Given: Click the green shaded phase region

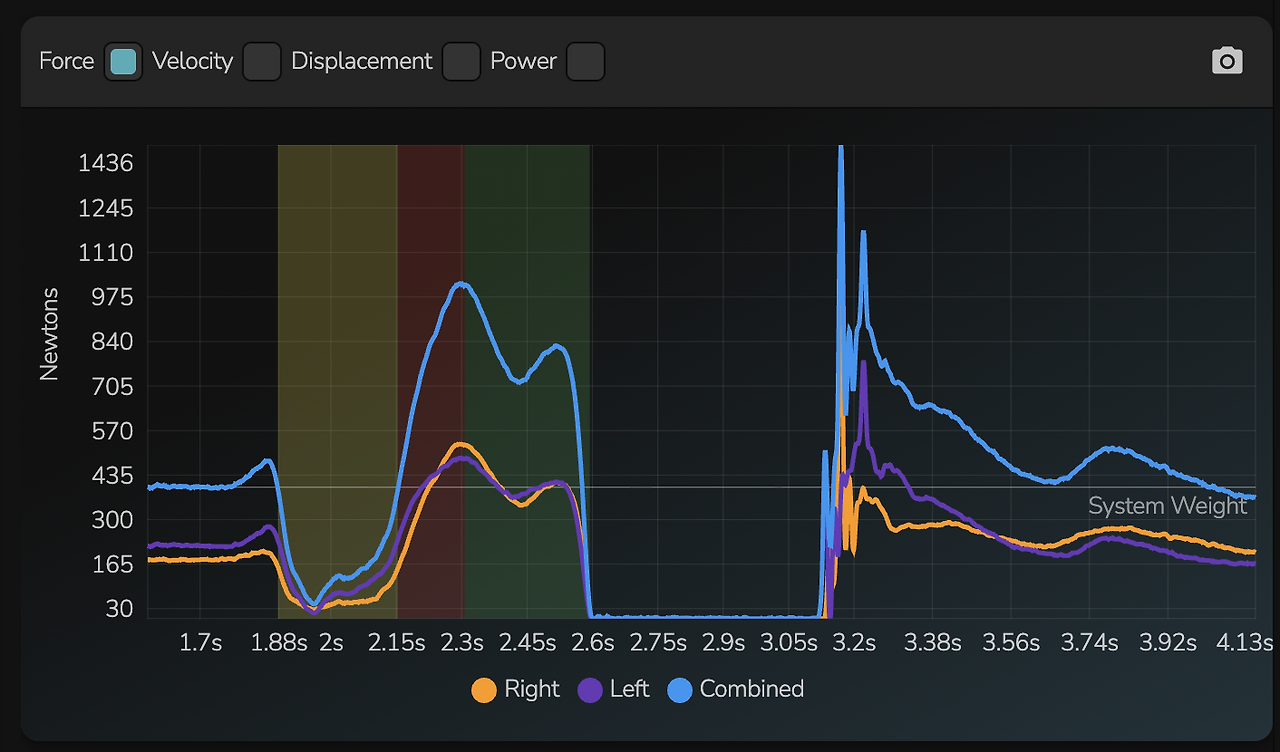Looking at the screenshot, I should (x=526, y=381).
